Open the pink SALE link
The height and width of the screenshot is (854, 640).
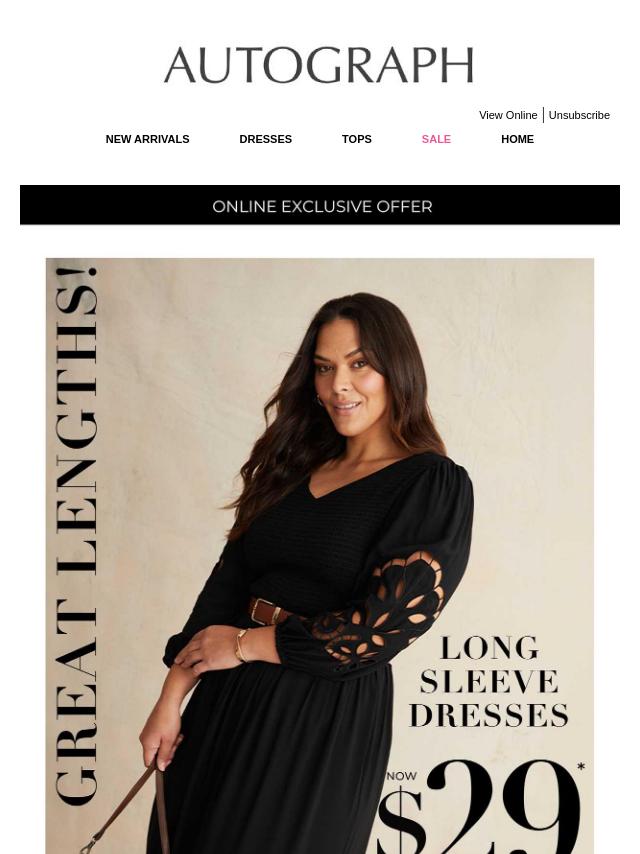[436, 139]
